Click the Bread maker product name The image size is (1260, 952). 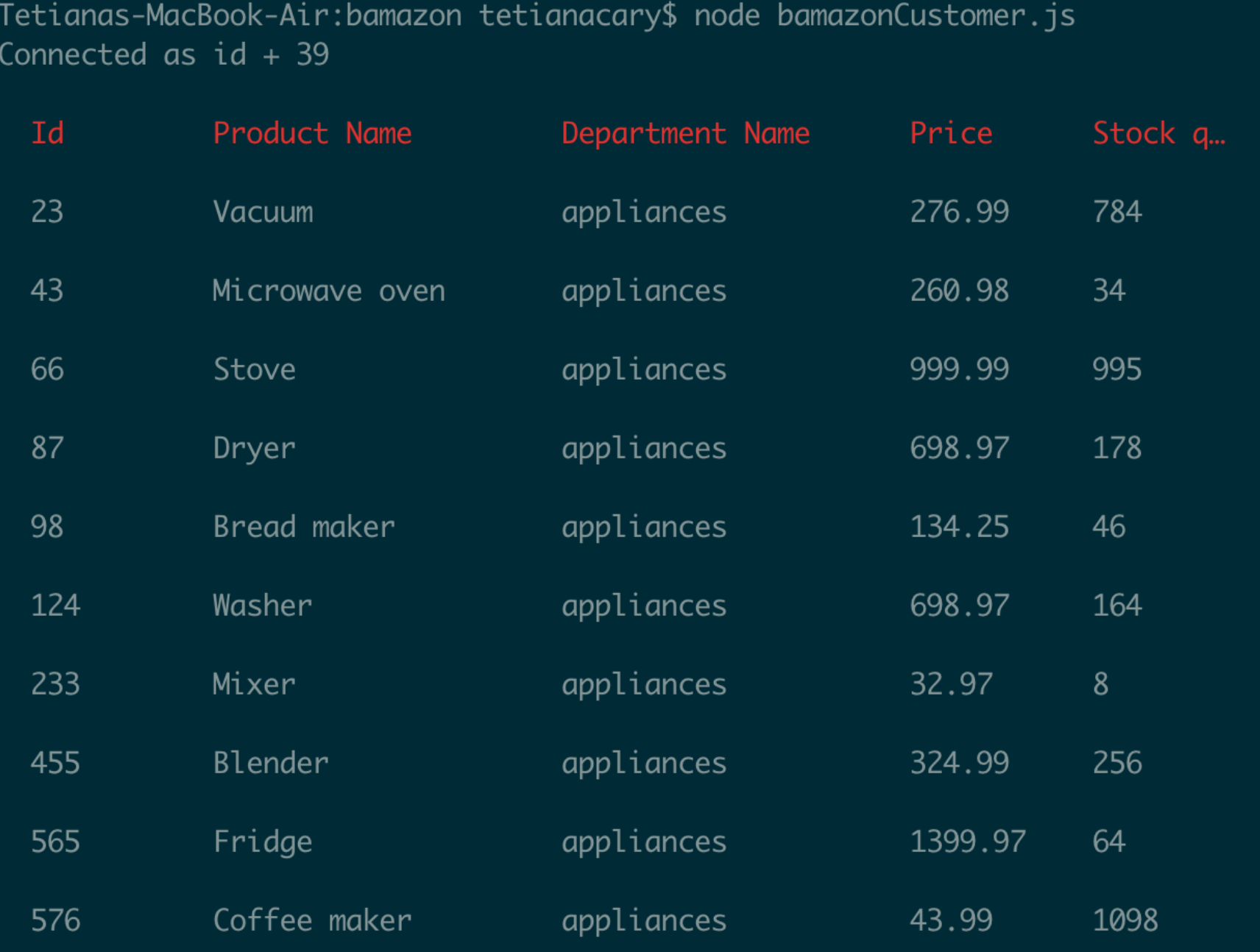point(304,527)
